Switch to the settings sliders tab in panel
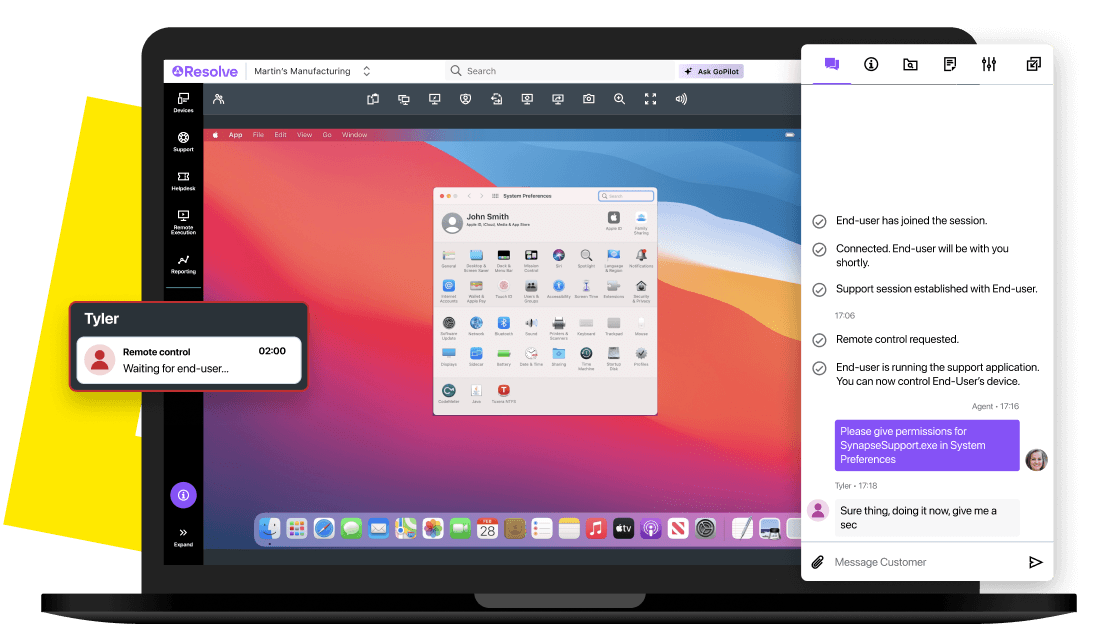The image size is (1110, 624). click(989, 64)
